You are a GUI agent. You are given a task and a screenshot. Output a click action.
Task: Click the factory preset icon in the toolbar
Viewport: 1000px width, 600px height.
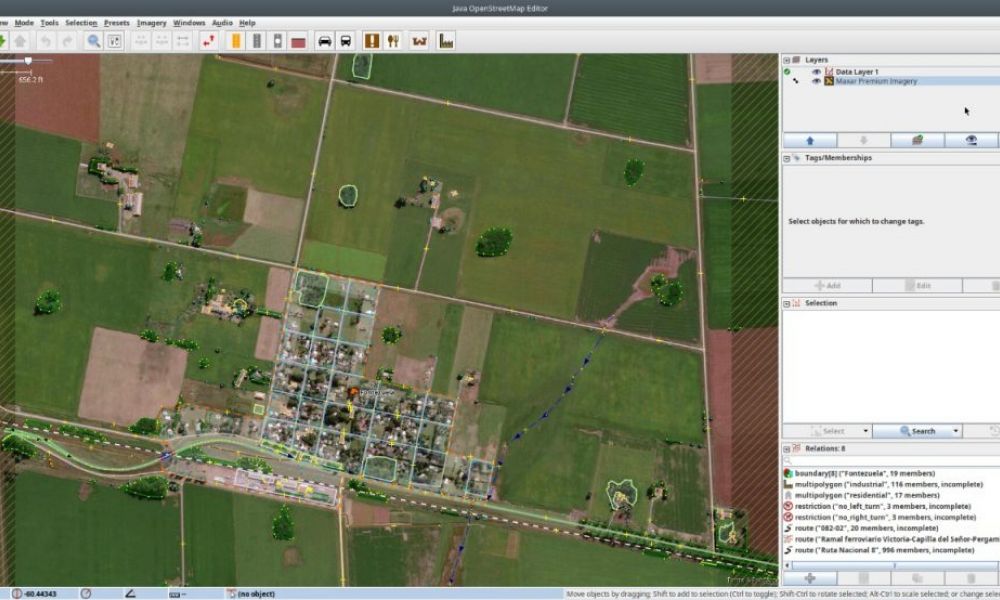click(x=445, y=41)
